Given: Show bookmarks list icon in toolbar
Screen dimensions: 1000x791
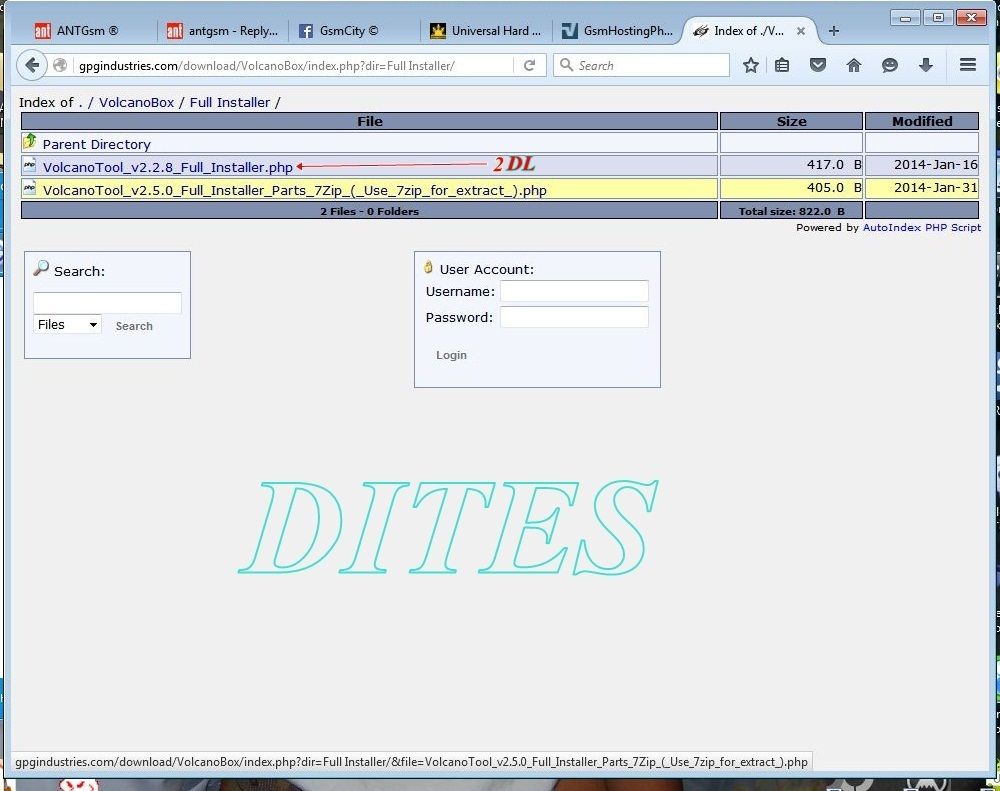Looking at the screenshot, I should click(x=782, y=65).
